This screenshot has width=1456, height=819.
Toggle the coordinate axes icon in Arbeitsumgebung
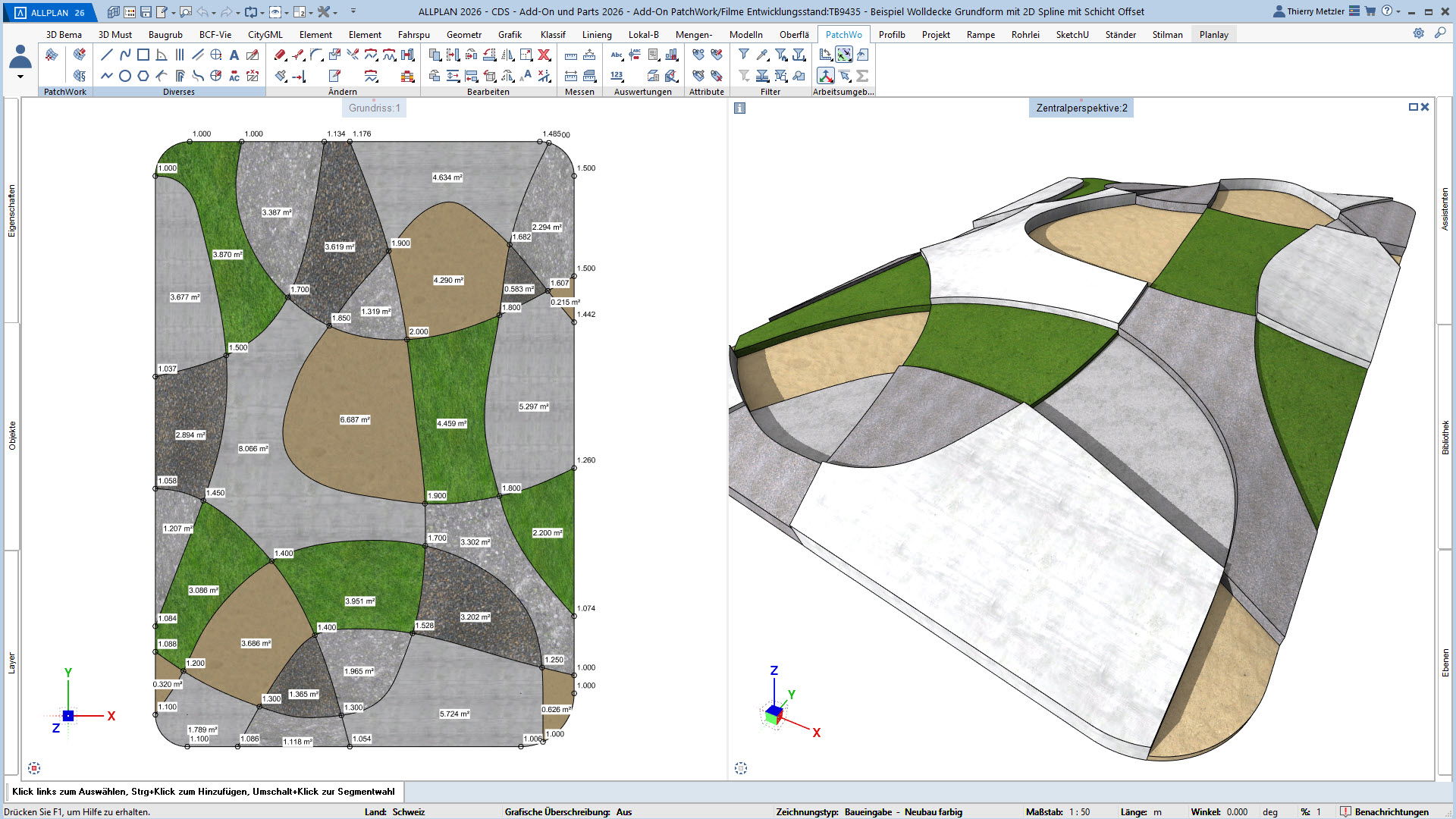[x=826, y=76]
